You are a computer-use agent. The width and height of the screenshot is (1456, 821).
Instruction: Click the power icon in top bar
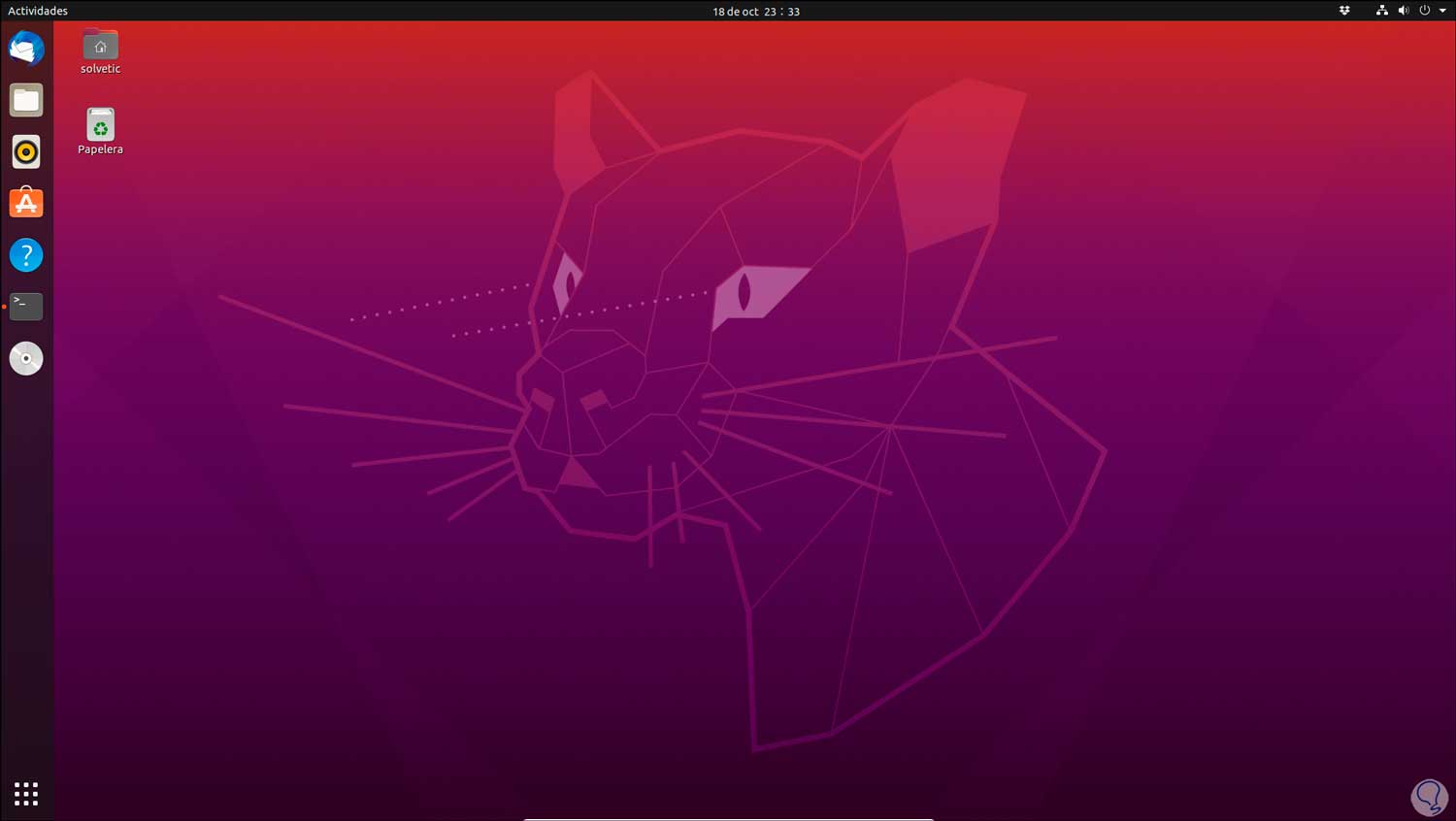1425,11
